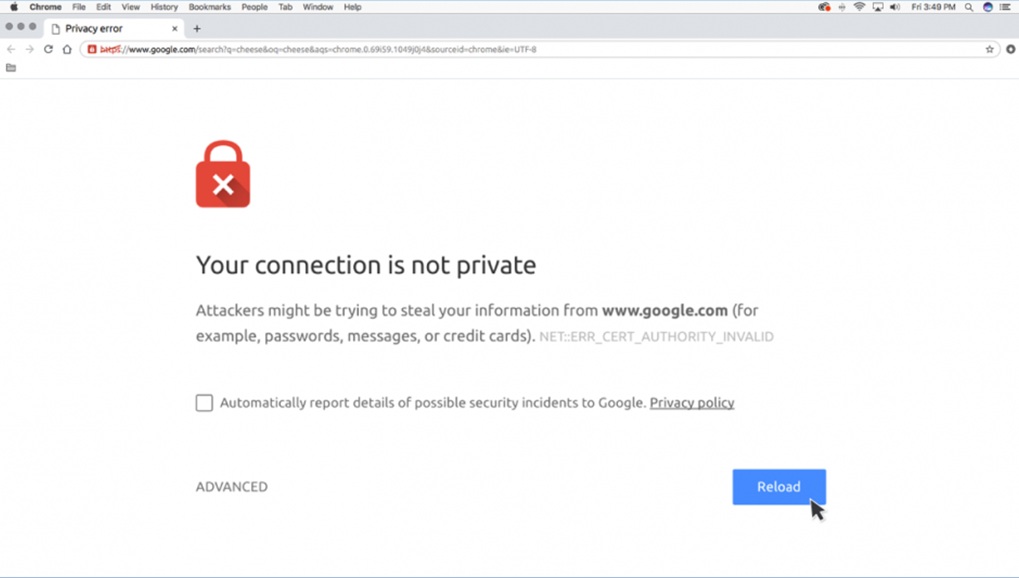The image size is (1019, 578).
Task: Open the Siri icon in menu bar
Action: [987, 7]
